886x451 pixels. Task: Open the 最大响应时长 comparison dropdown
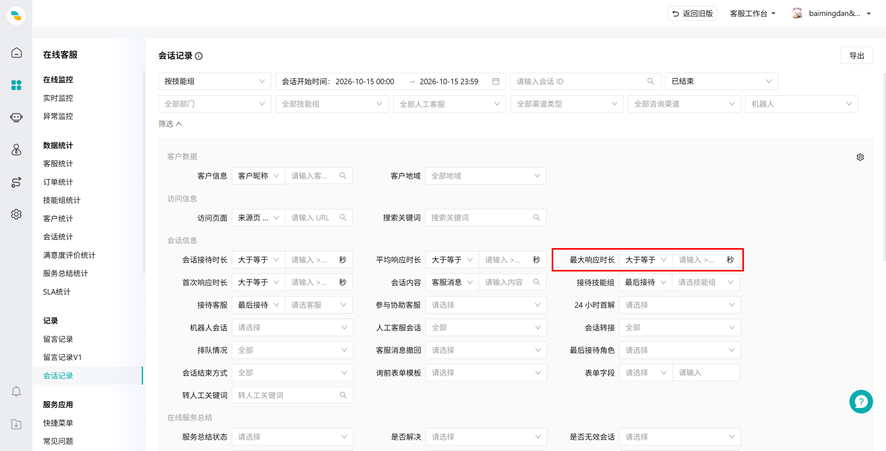[x=646, y=260]
